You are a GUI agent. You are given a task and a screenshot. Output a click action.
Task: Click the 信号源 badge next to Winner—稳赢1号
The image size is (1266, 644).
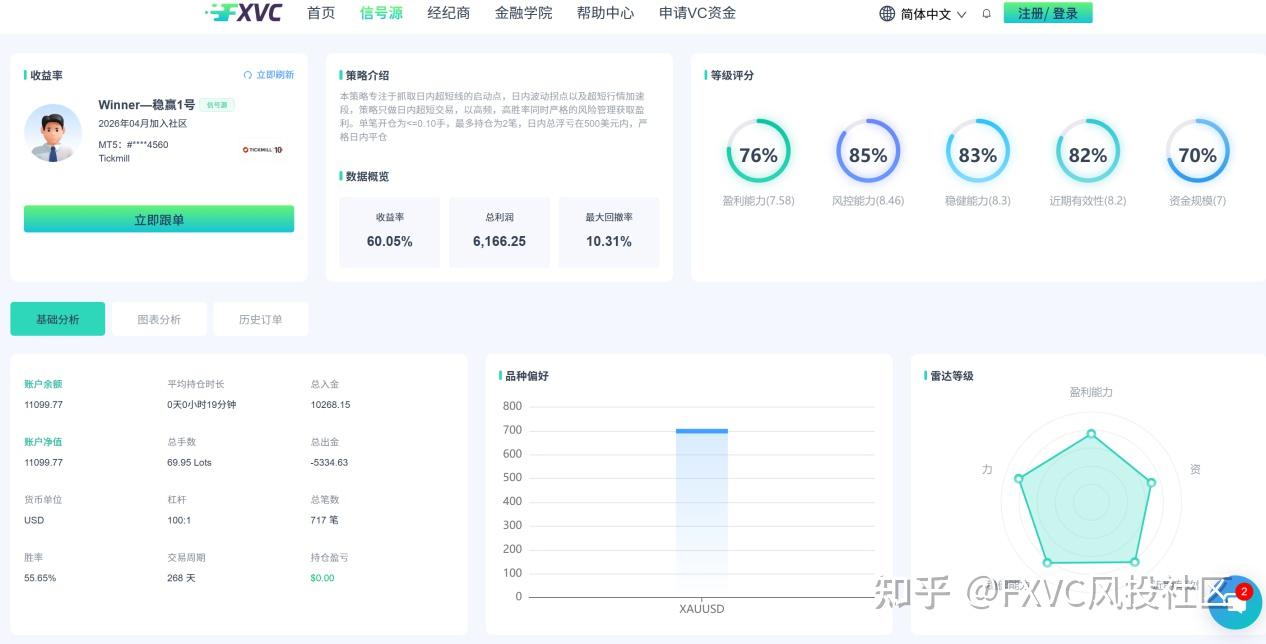[219, 103]
